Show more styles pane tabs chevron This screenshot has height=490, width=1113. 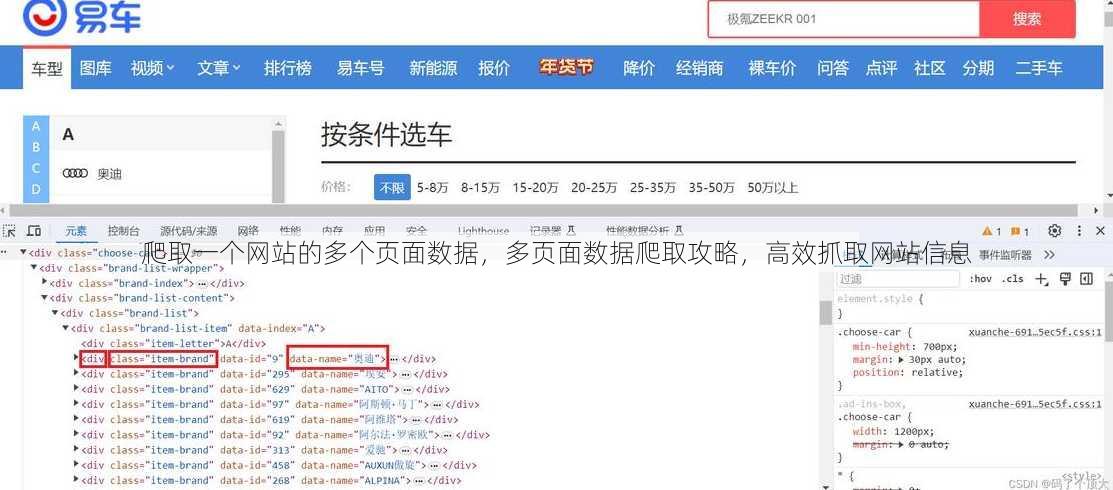point(1050,254)
